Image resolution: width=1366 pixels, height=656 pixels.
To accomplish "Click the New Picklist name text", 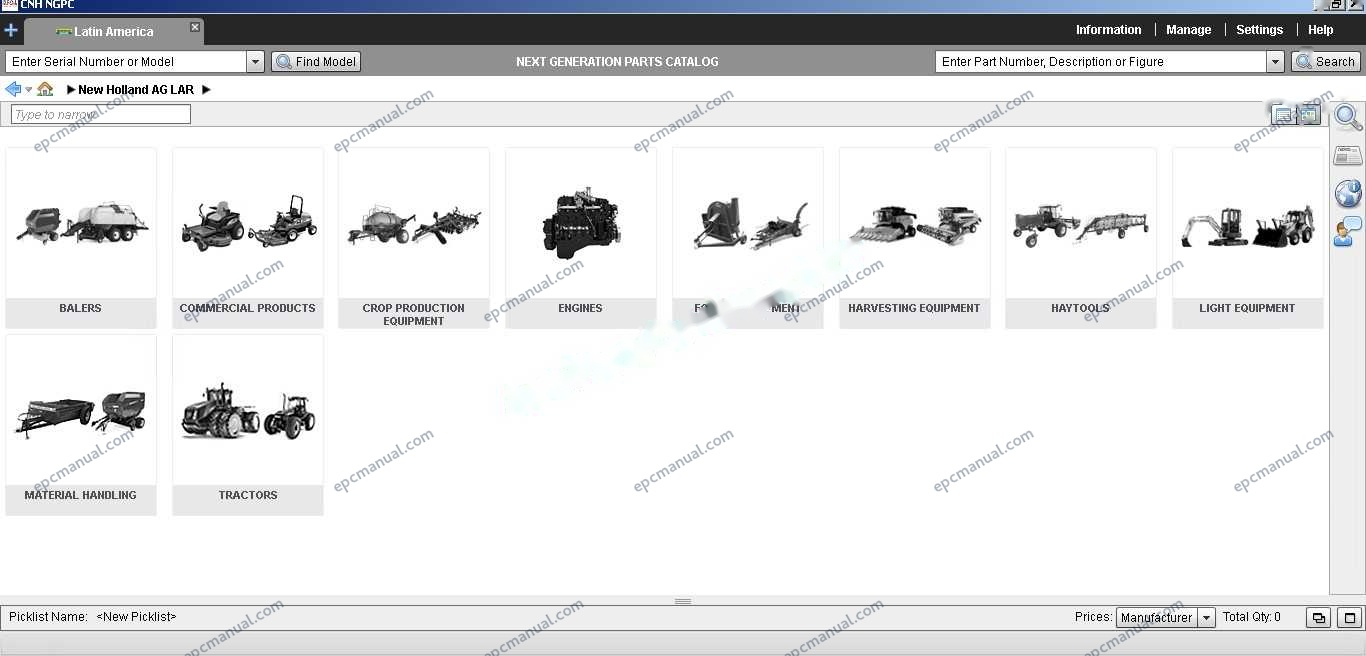I will click(x=136, y=617).
